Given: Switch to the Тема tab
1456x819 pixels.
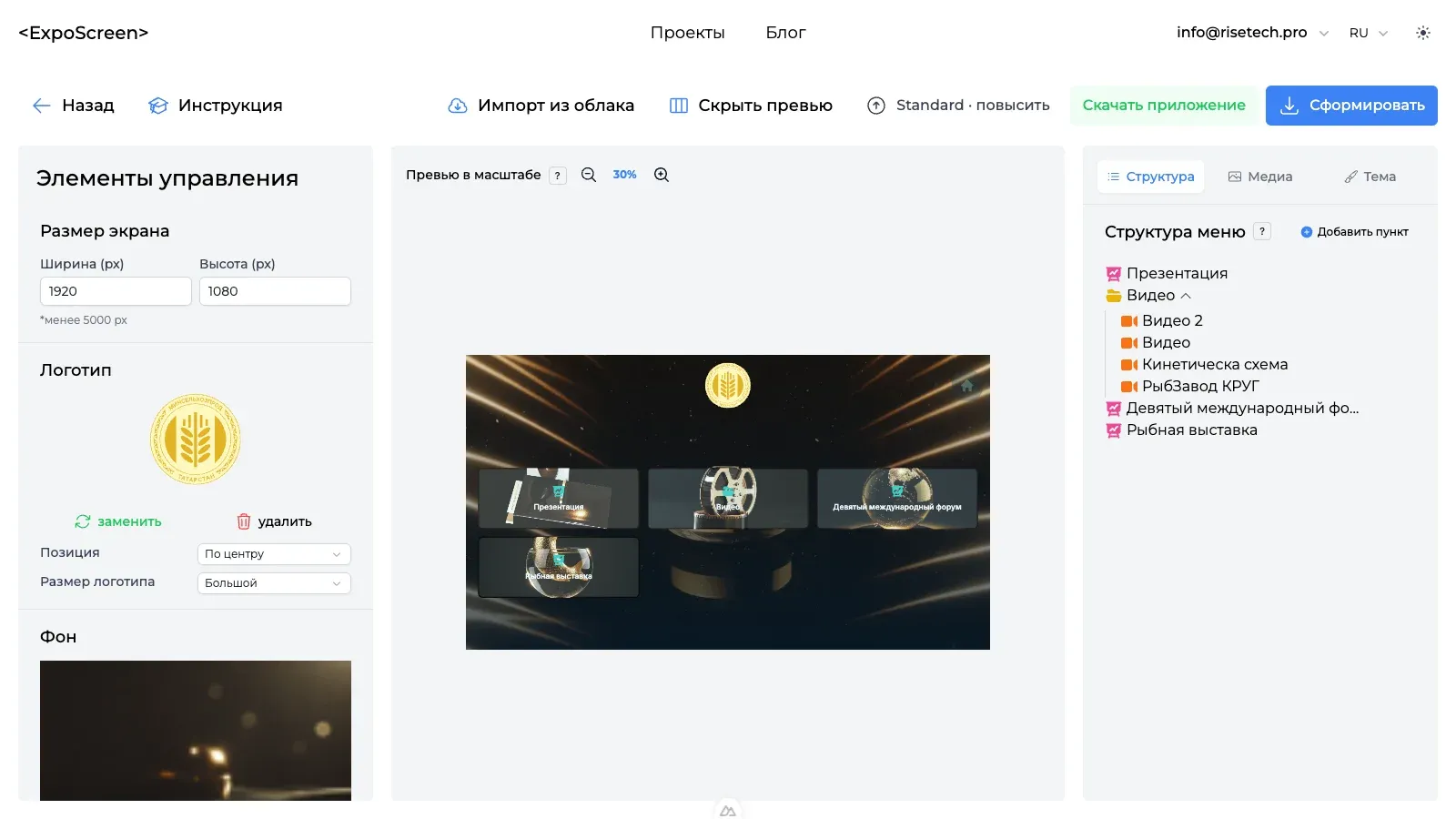Looking at the screenshot, I should tap(1370, 177).
